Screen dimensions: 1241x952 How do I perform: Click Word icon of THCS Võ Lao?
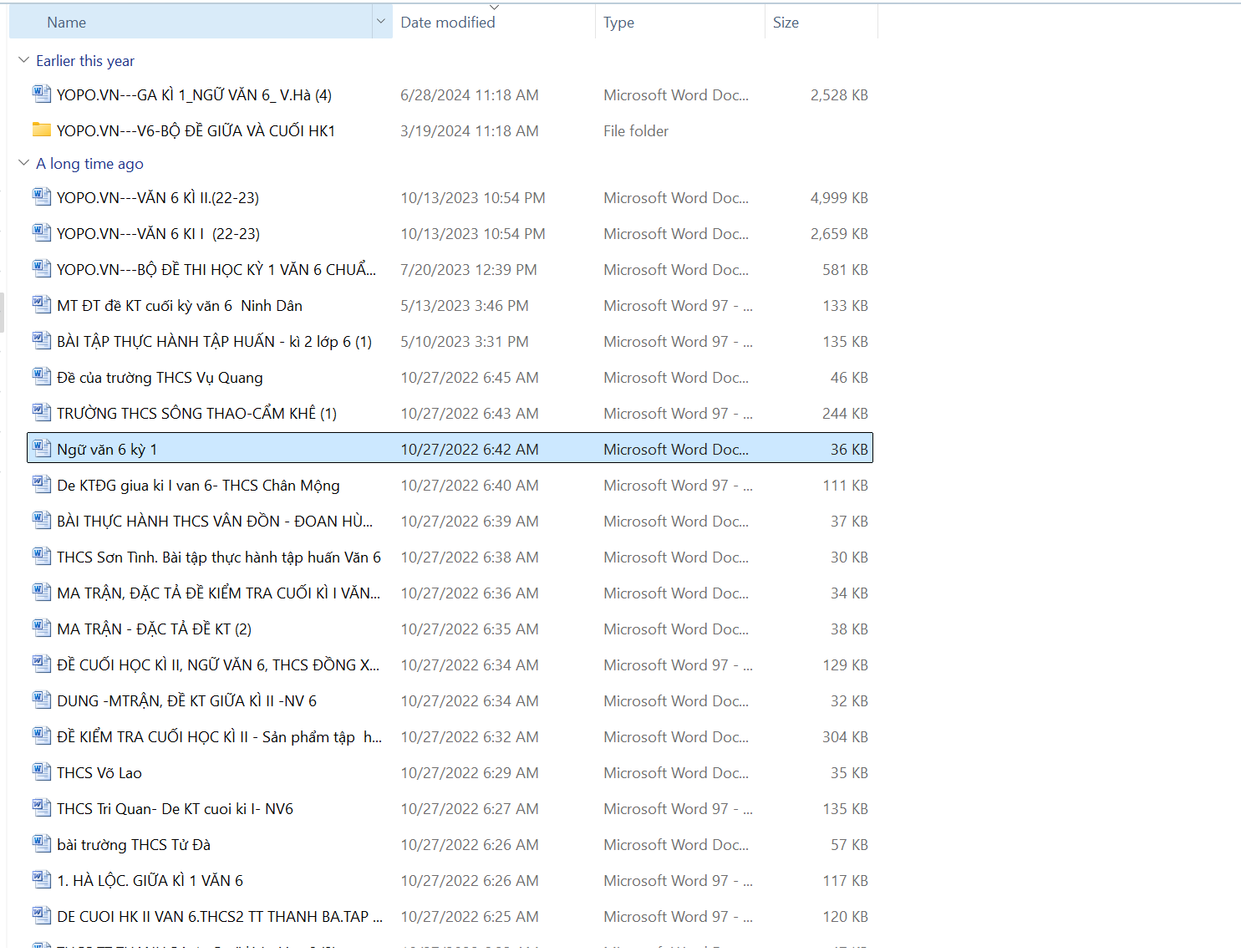point(42,771)
